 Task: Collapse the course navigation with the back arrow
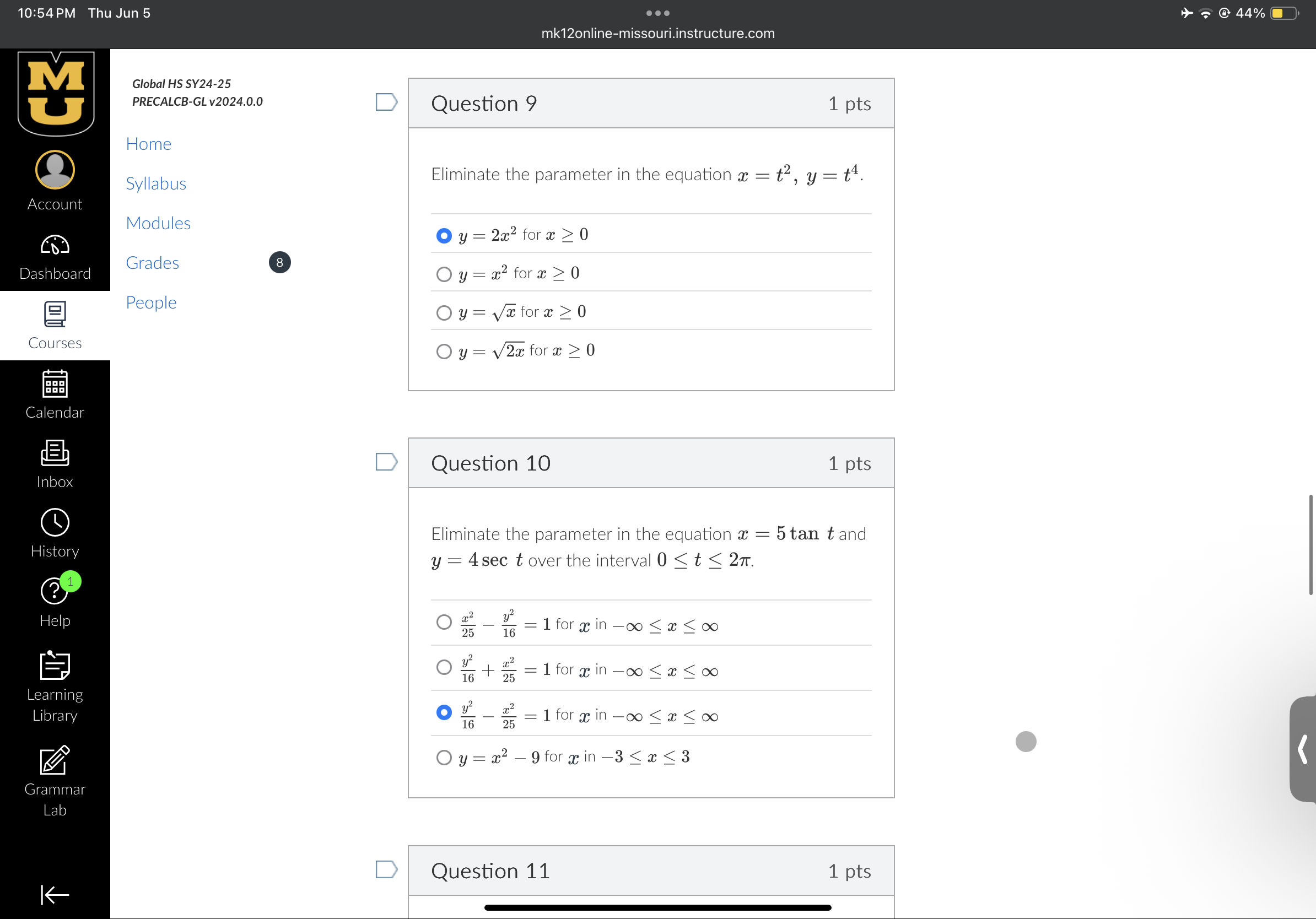click(55, 894)
